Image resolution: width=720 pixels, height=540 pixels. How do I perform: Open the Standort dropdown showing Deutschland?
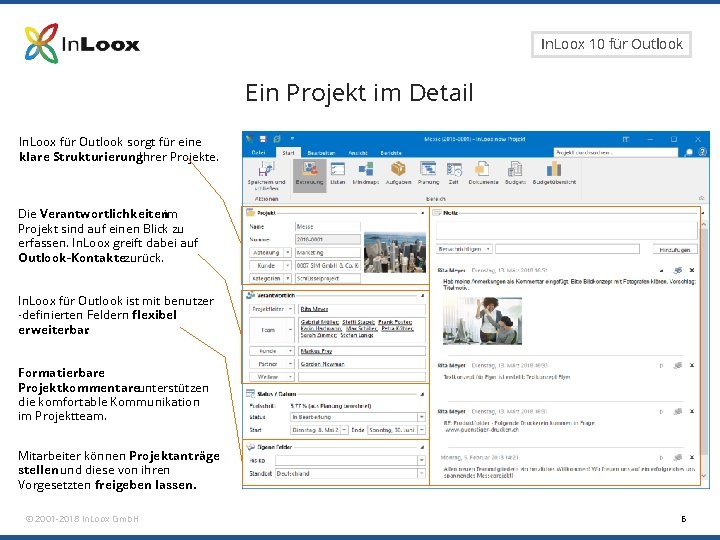tap(421, 473)
